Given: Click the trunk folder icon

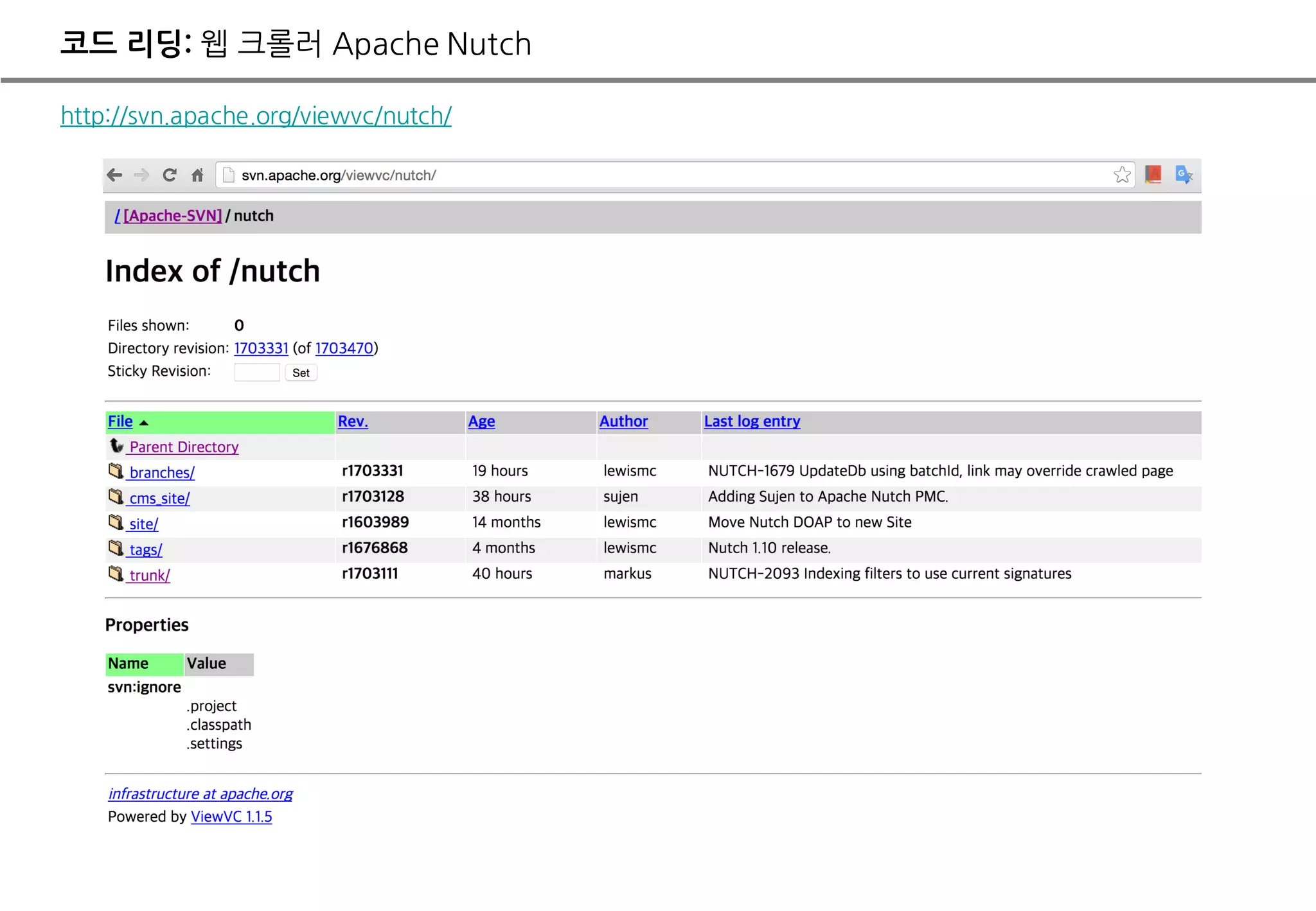Looking at the screenshot, I should [116, 574].
